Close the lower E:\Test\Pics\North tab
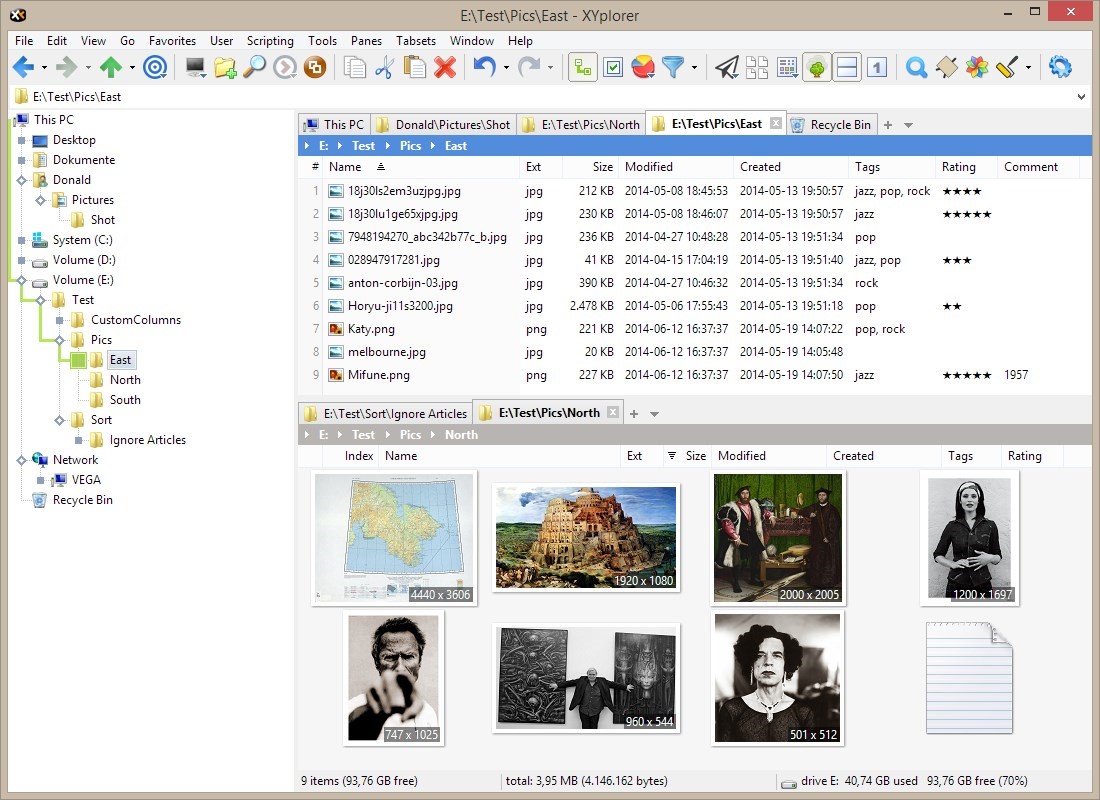Image resolution: width=1100 pixels, height=800 pixels. (x=613, y=412)
